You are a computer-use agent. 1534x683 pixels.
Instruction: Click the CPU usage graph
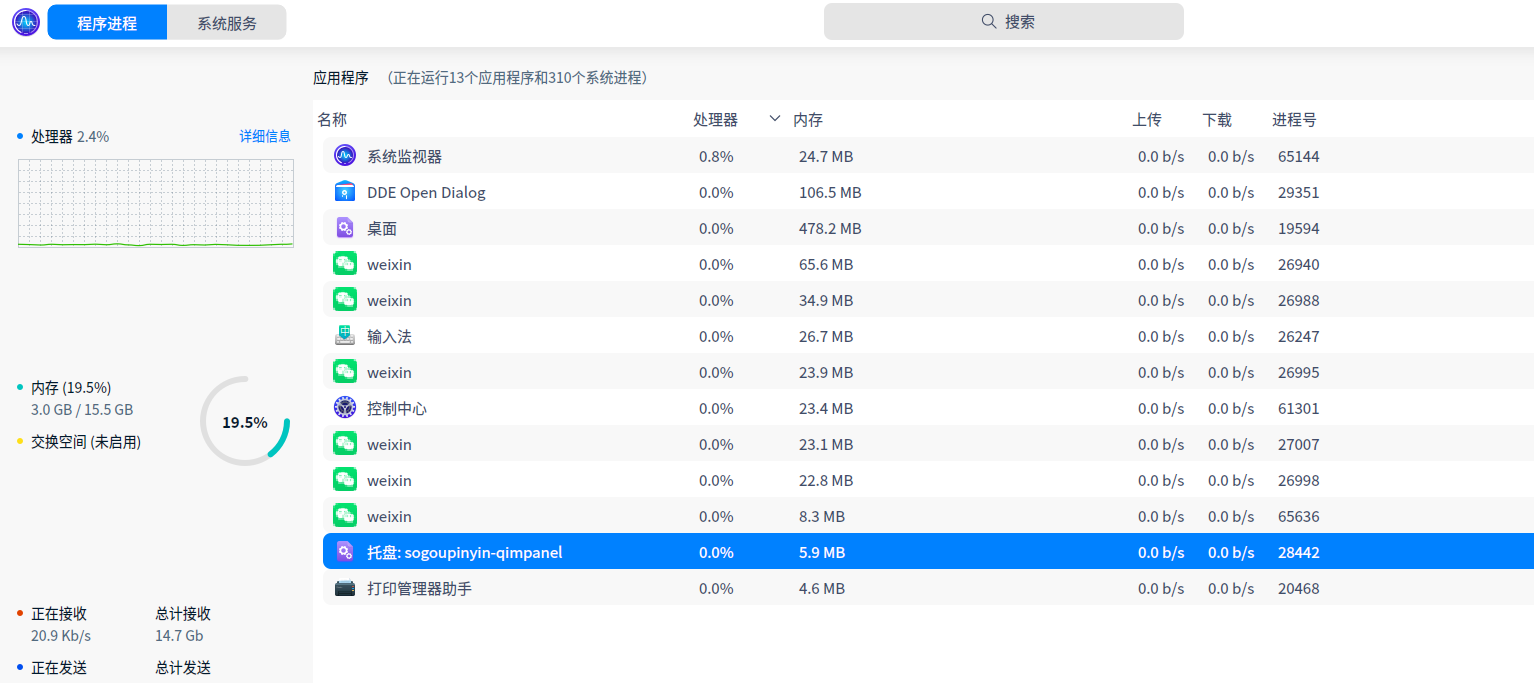[156, 203]
